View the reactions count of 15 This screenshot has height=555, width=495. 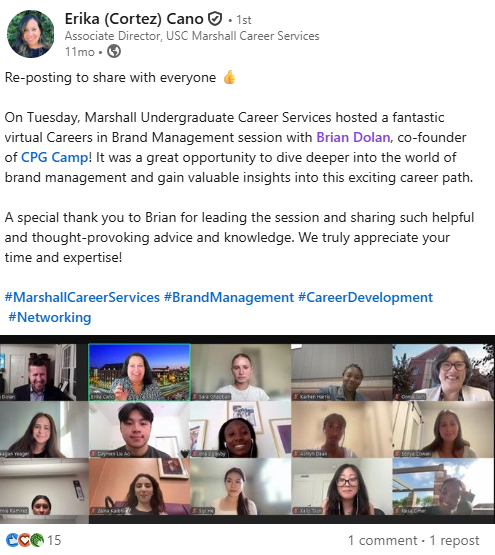point(54,540)
